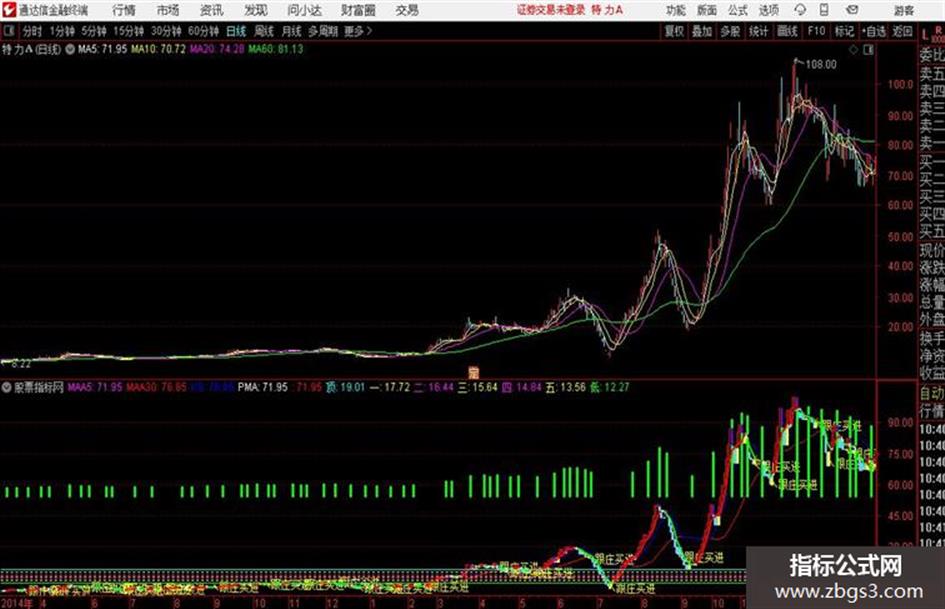Open the 资讯 menu
Image resolution: width=945 pixels, height=609 pixels.
click(212, 10)
